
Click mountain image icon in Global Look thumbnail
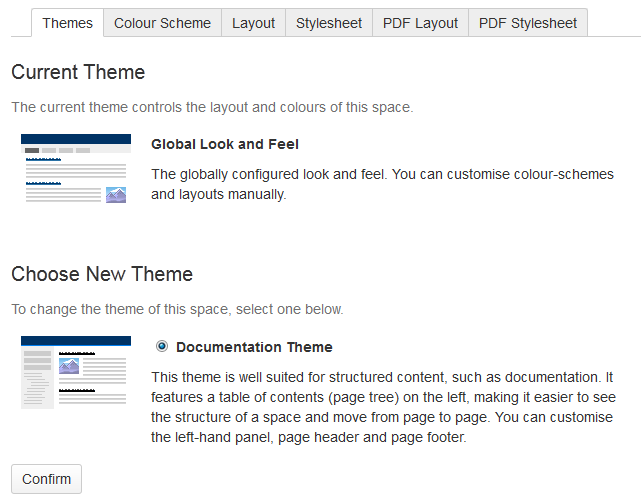(x=116, y=195)
